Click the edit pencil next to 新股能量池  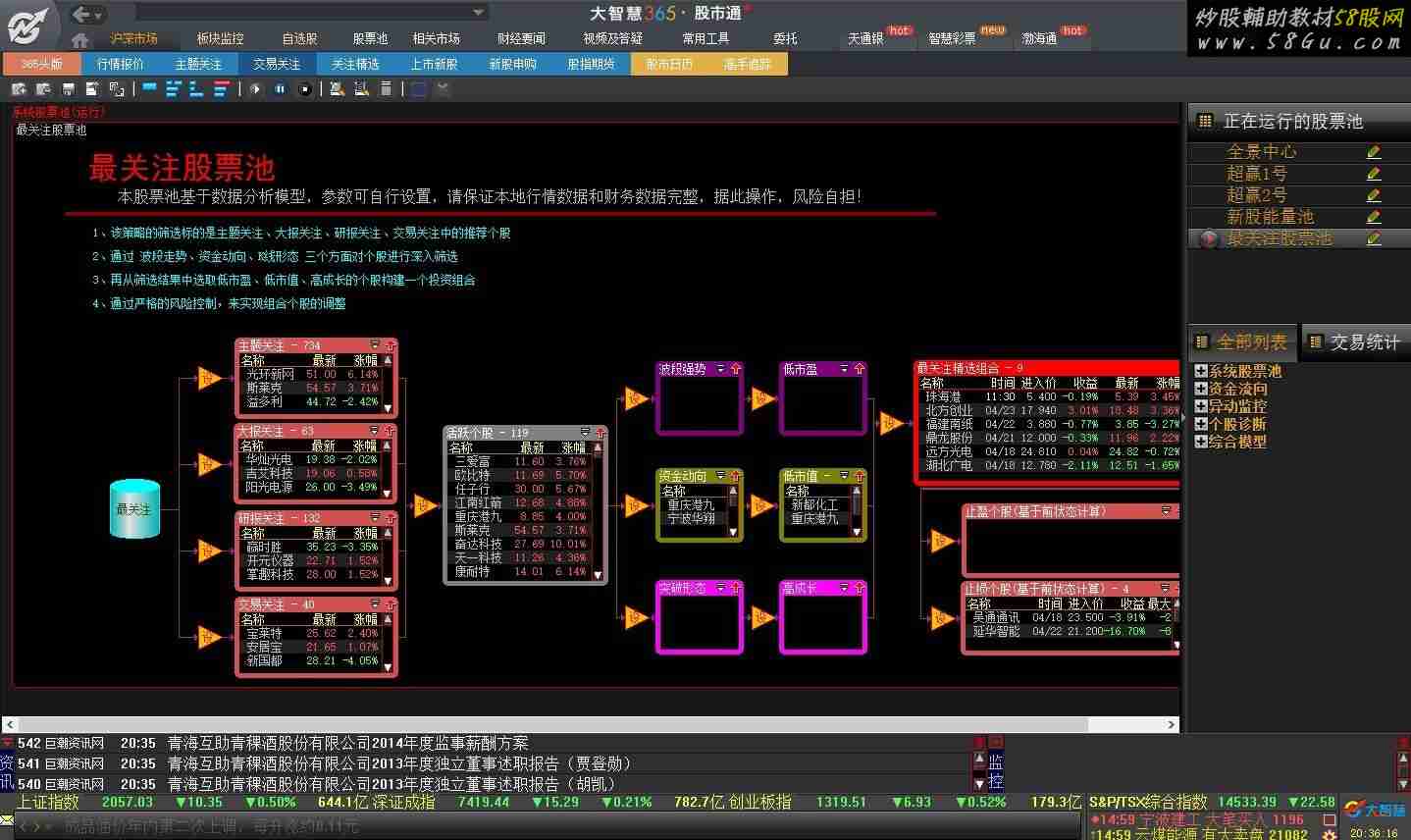(1373, 217)
